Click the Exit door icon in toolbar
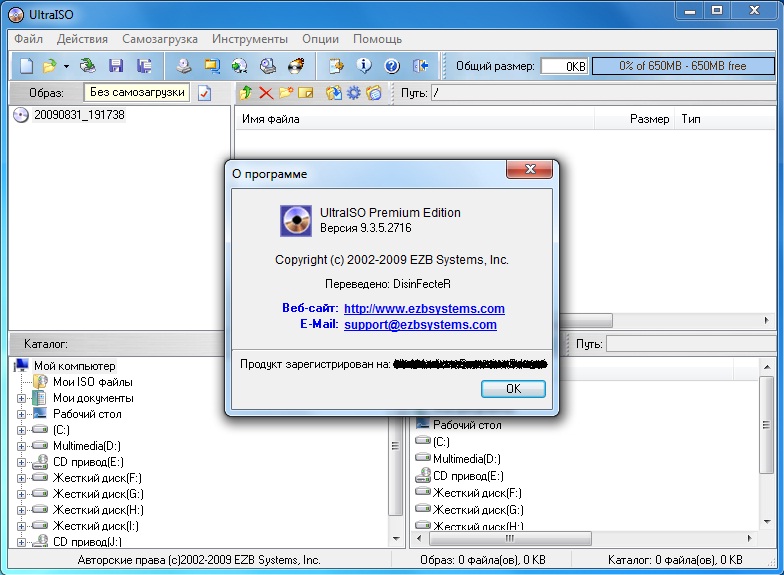The height and width of the screenshot is (575, 784). (420, 66)
